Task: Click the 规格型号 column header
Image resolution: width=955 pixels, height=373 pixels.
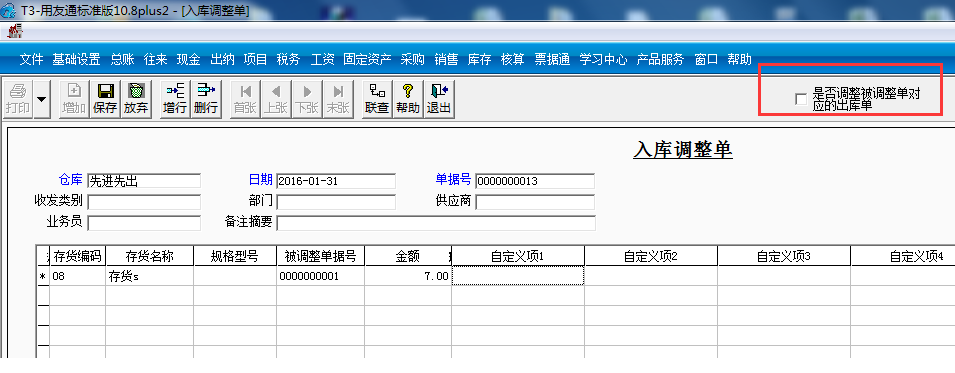Action: [235, 257]
